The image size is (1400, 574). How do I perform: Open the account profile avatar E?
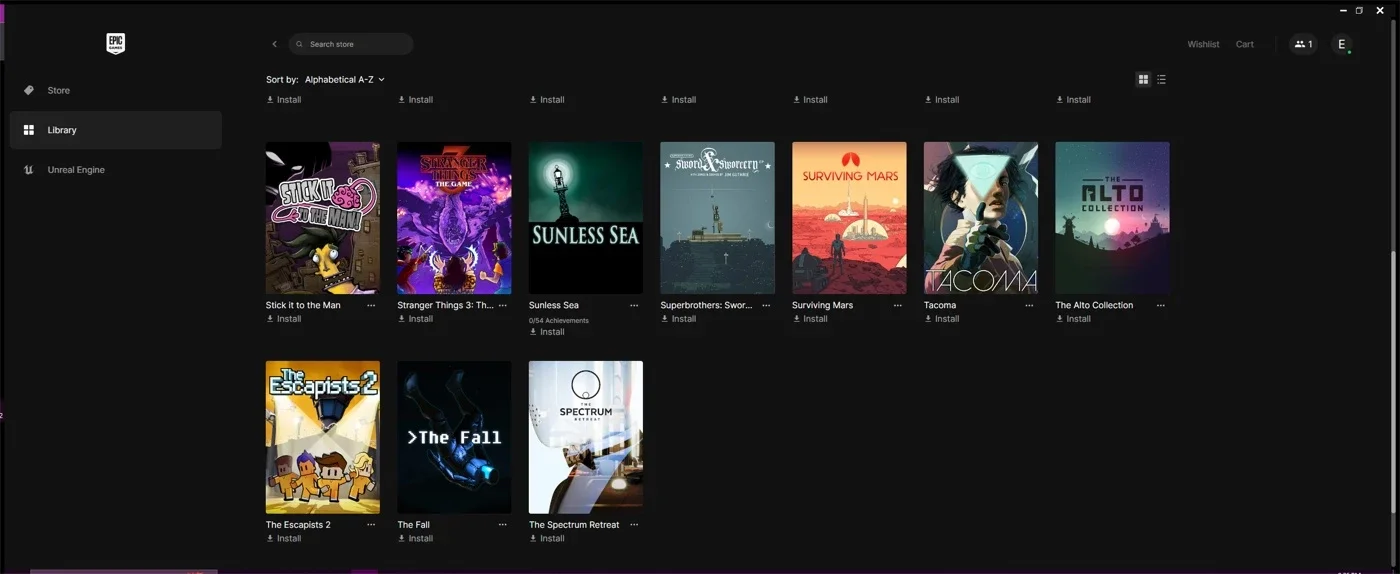point(1342,44)
